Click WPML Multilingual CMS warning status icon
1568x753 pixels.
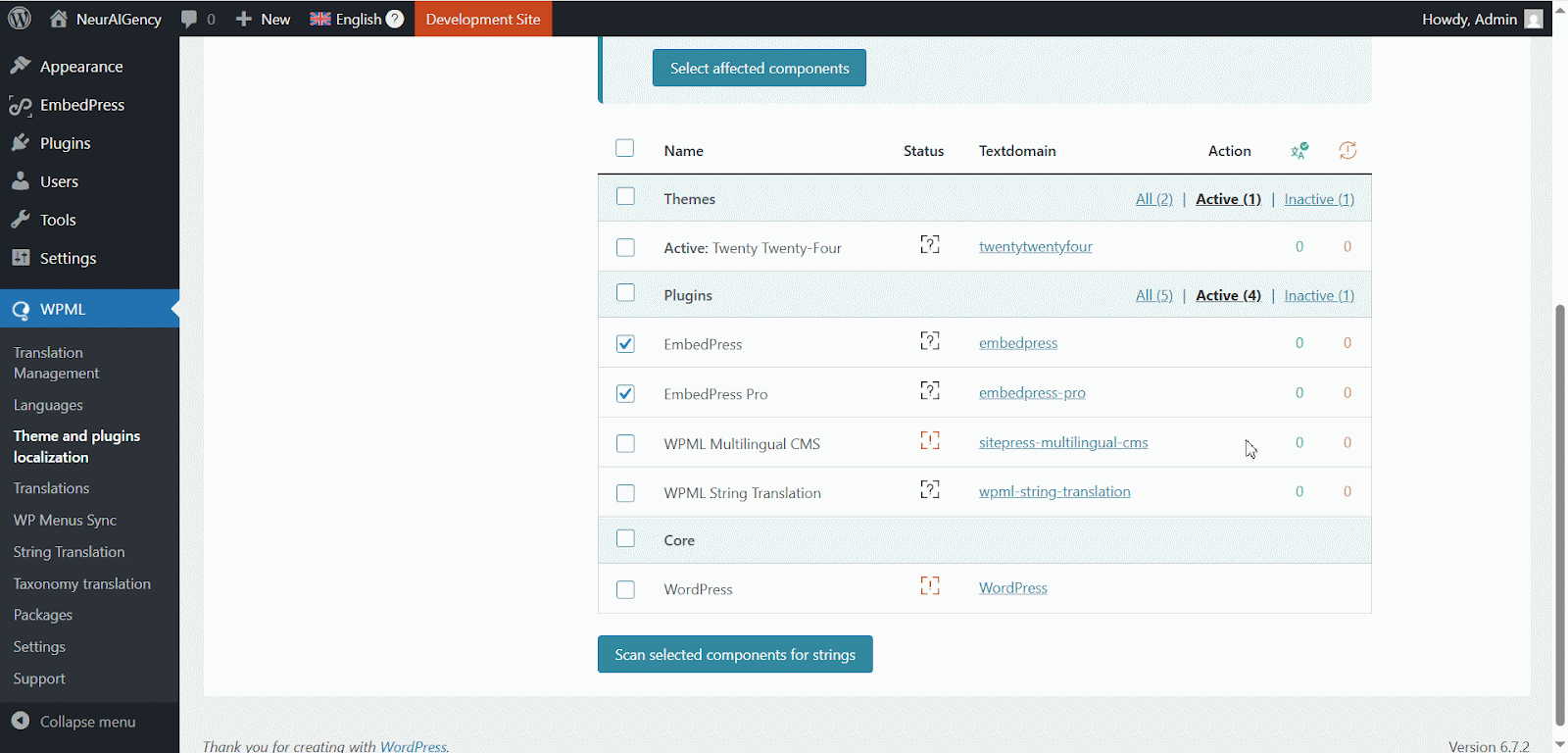tap(930, 440)
